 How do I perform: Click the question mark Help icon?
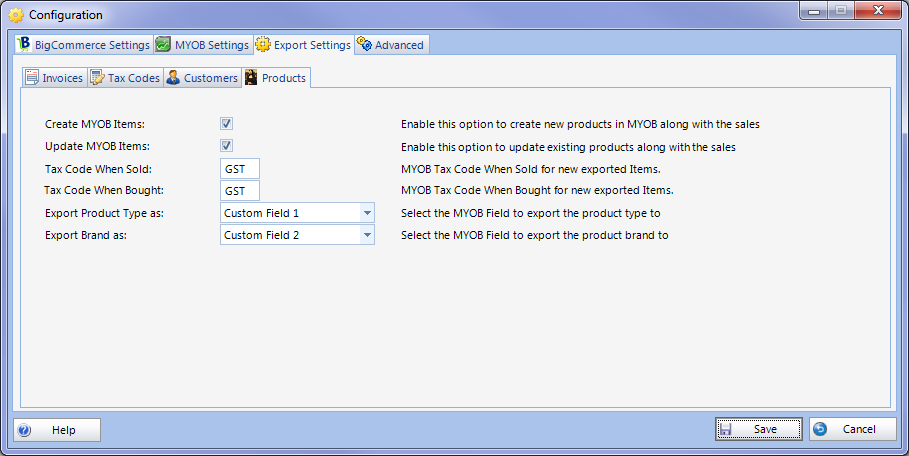[x=24, y=430]
